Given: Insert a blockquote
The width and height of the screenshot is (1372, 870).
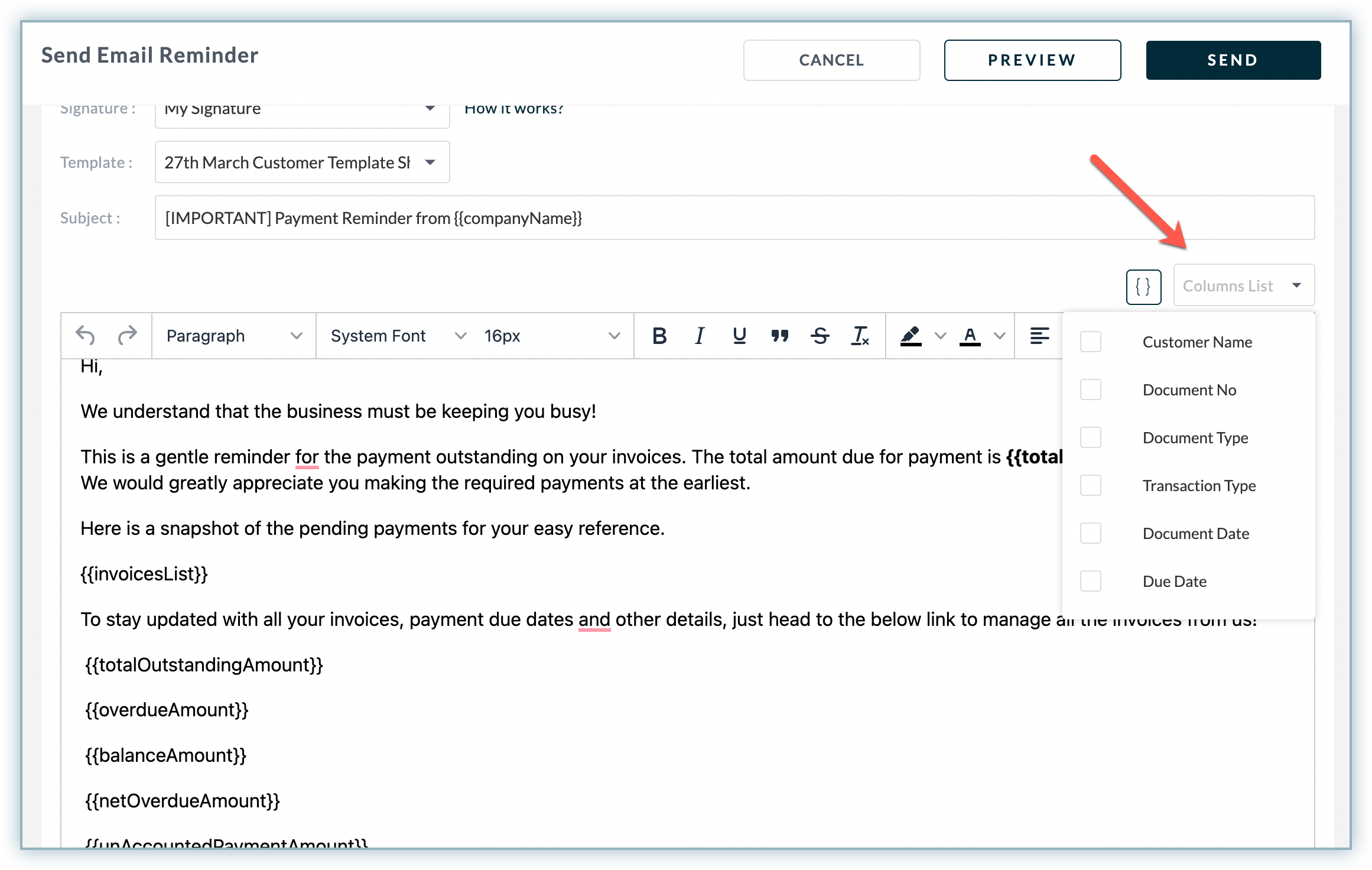Looking at the screenshot, I should click(x=779, y=336).
